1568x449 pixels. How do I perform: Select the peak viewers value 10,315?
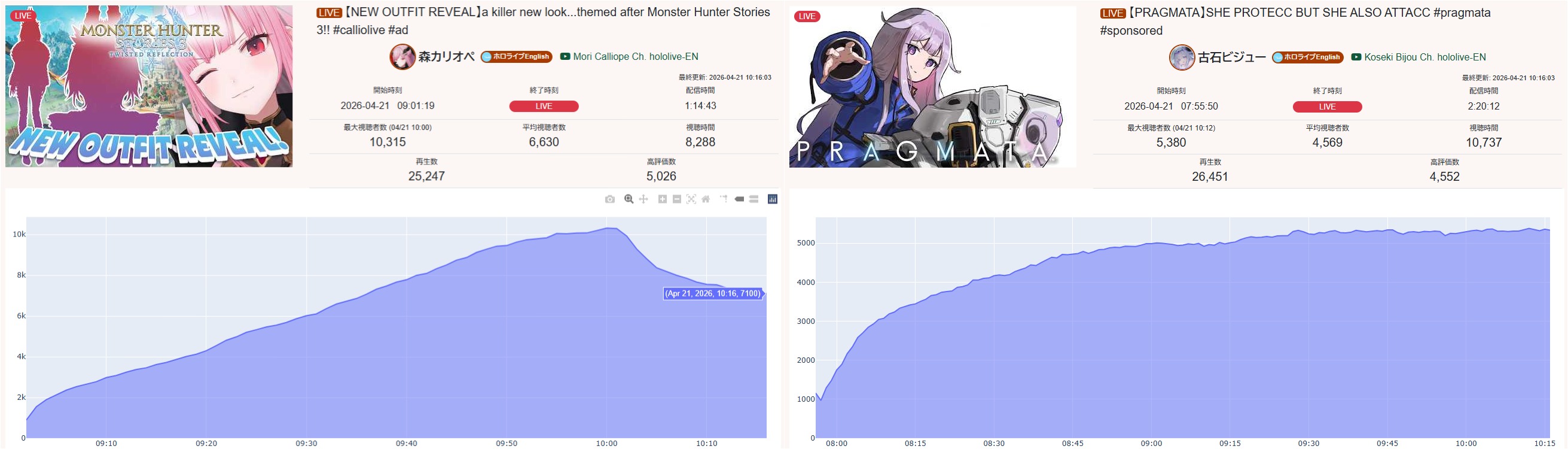pos(388,142)
